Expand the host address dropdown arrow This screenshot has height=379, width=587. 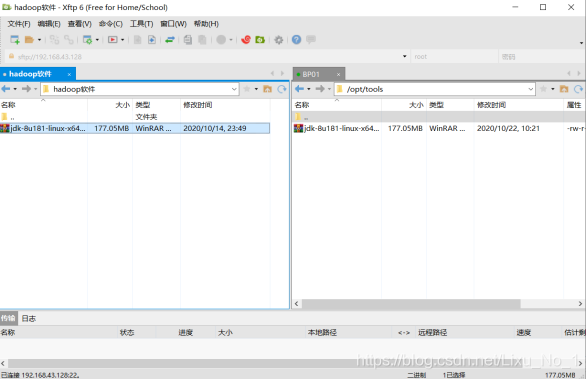405,57
